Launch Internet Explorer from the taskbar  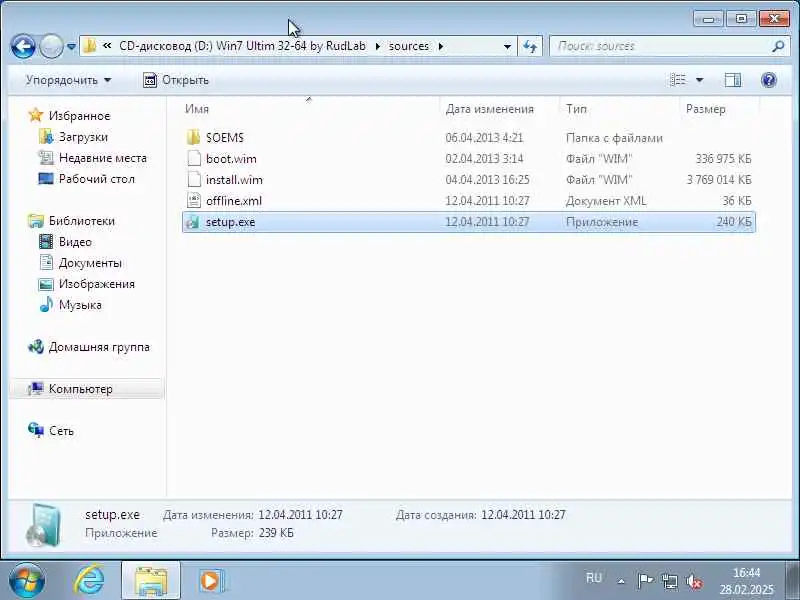point(89,581)
